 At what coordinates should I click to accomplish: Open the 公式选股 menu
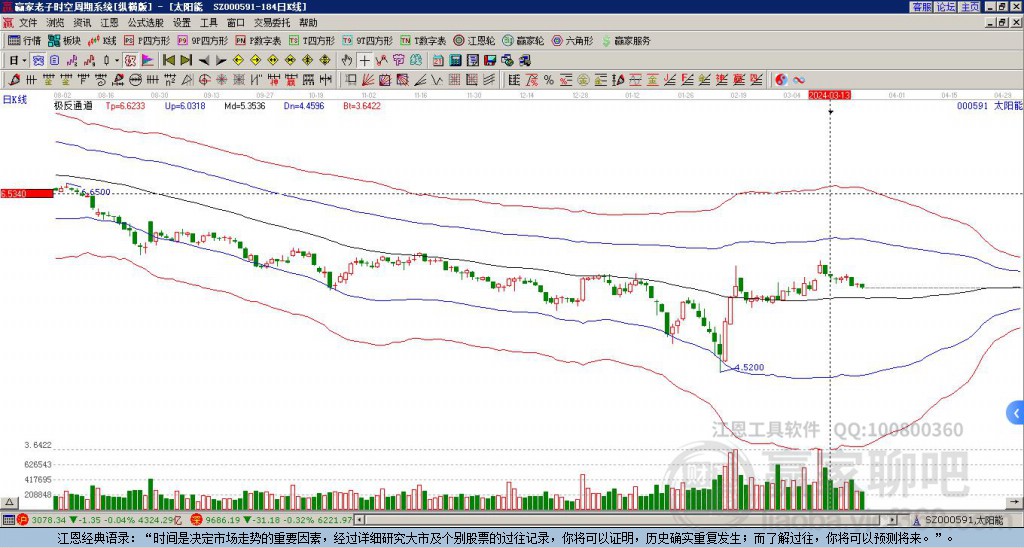[x=146, y=23]
